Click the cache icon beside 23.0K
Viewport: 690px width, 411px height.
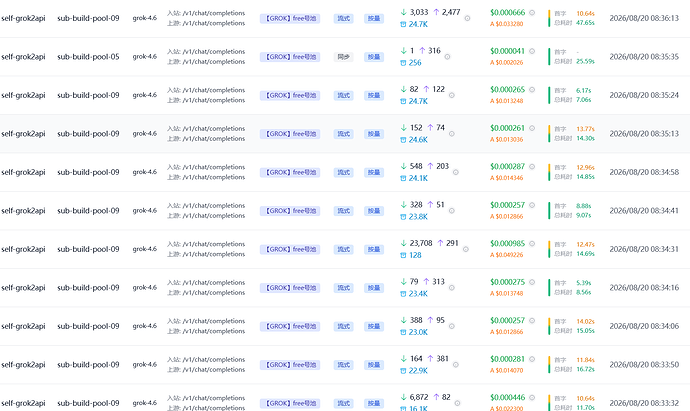click(x=403, y=332)
